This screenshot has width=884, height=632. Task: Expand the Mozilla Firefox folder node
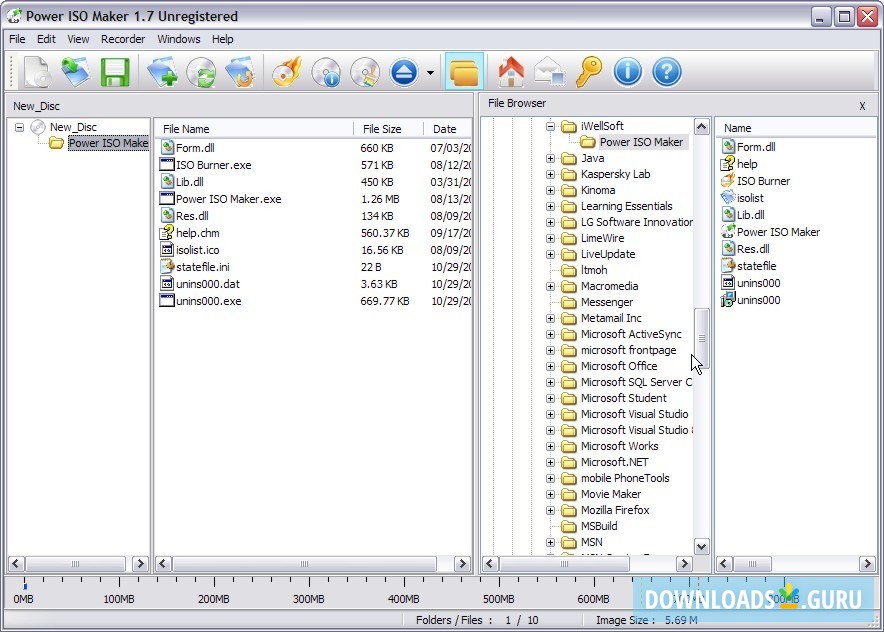pyautogui.click(x=550, y=510)
